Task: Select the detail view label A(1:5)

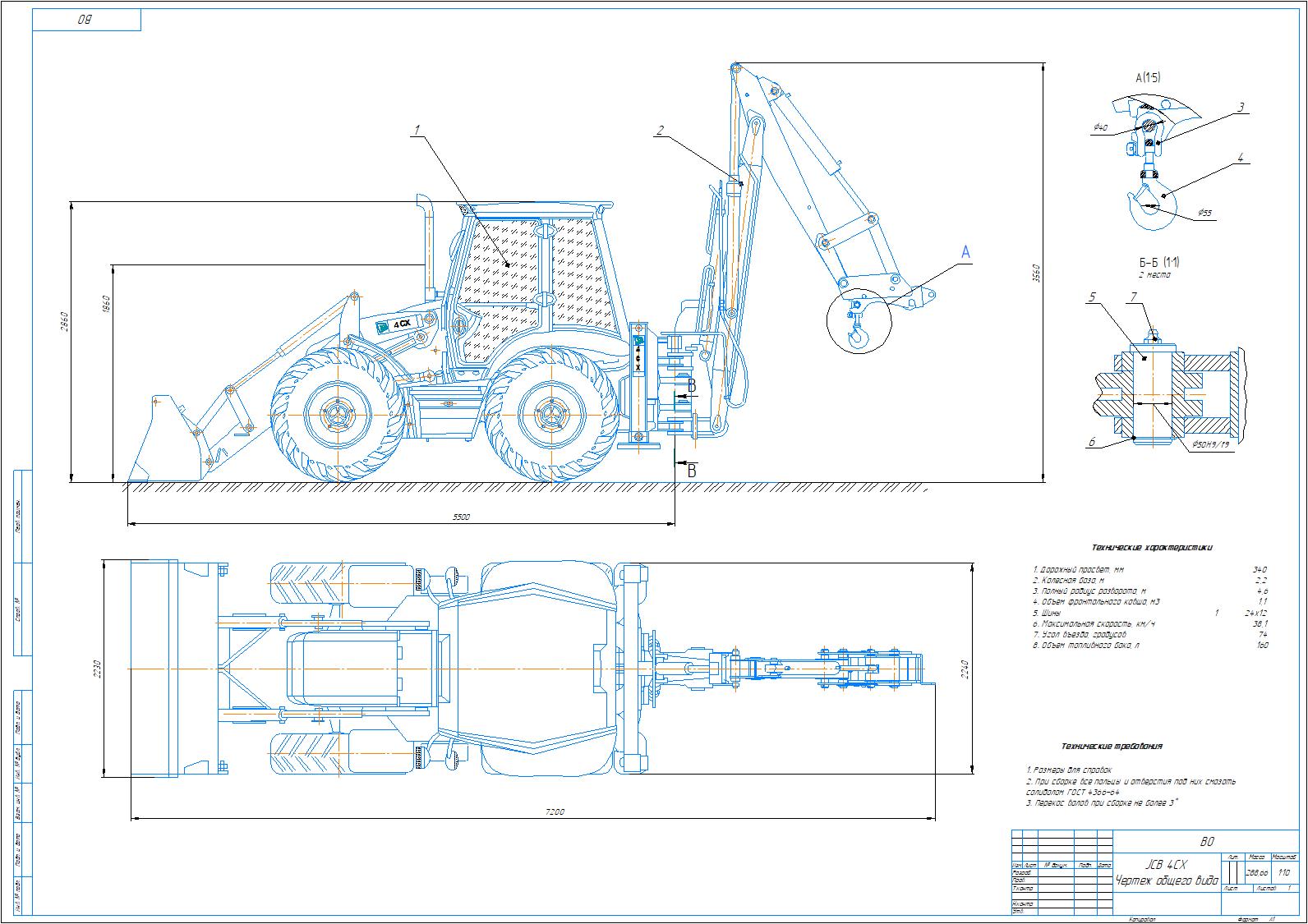Action: pyautogui.click(x=1148, y=78)
